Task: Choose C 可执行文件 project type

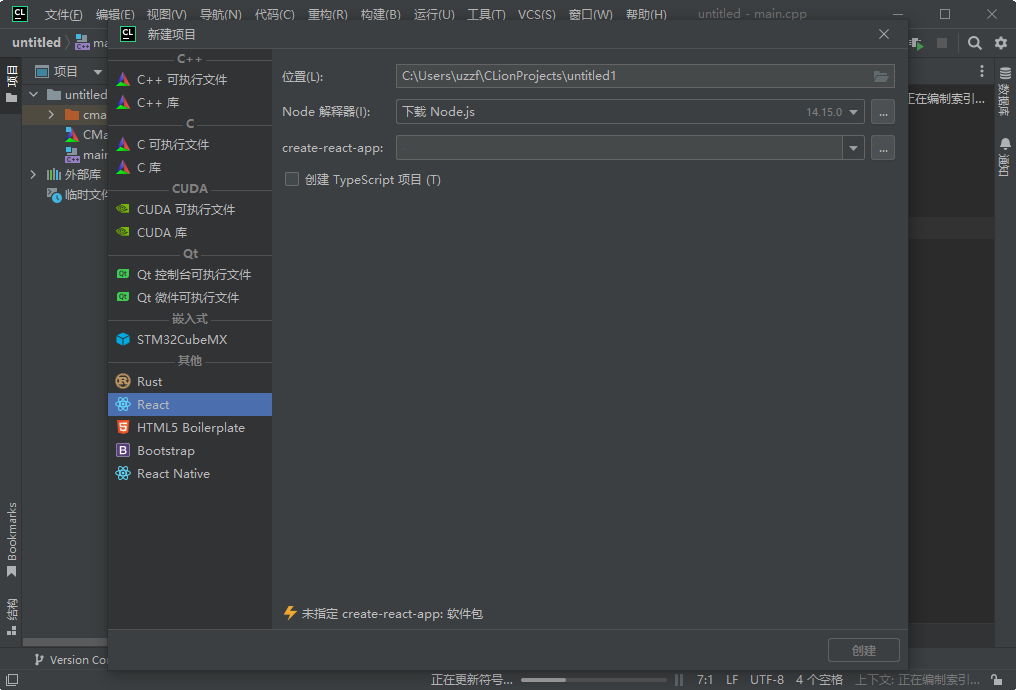Action: [189, 144]
